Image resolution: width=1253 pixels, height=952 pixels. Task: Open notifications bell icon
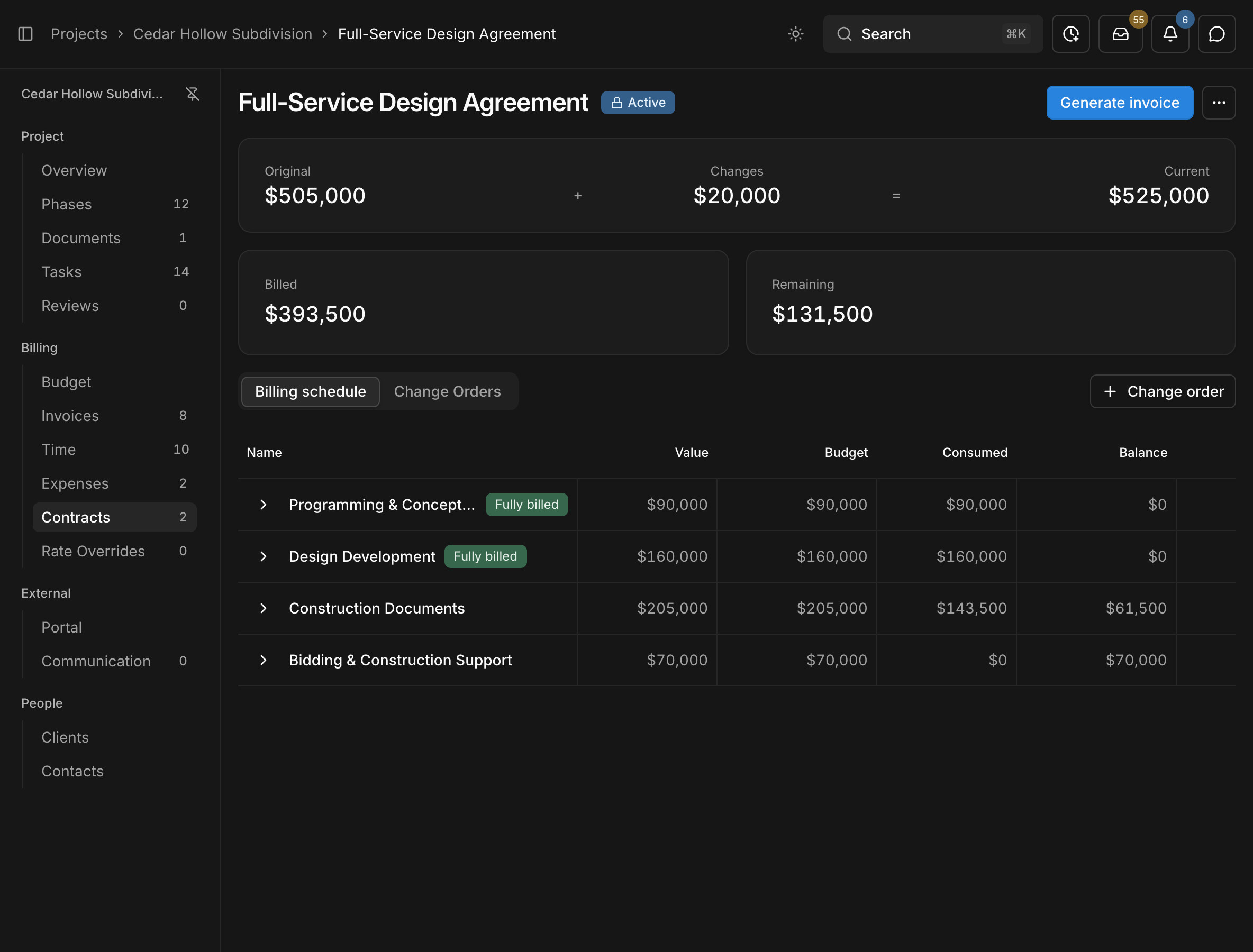tap(1170, 34)
